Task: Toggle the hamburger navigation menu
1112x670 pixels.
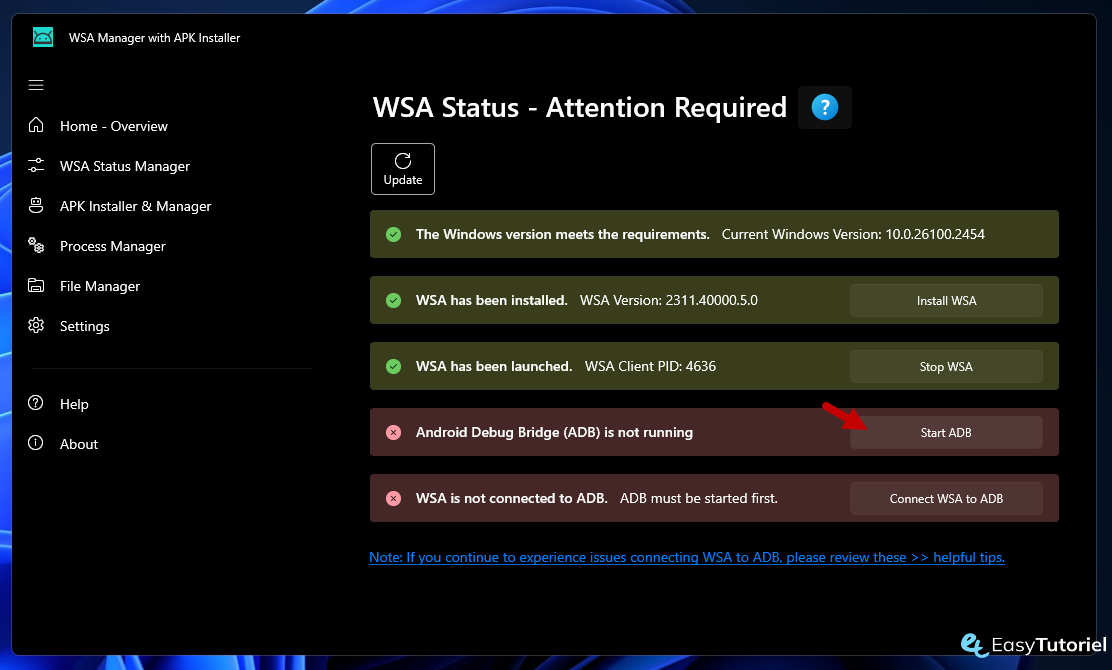Action: [36, 85]
